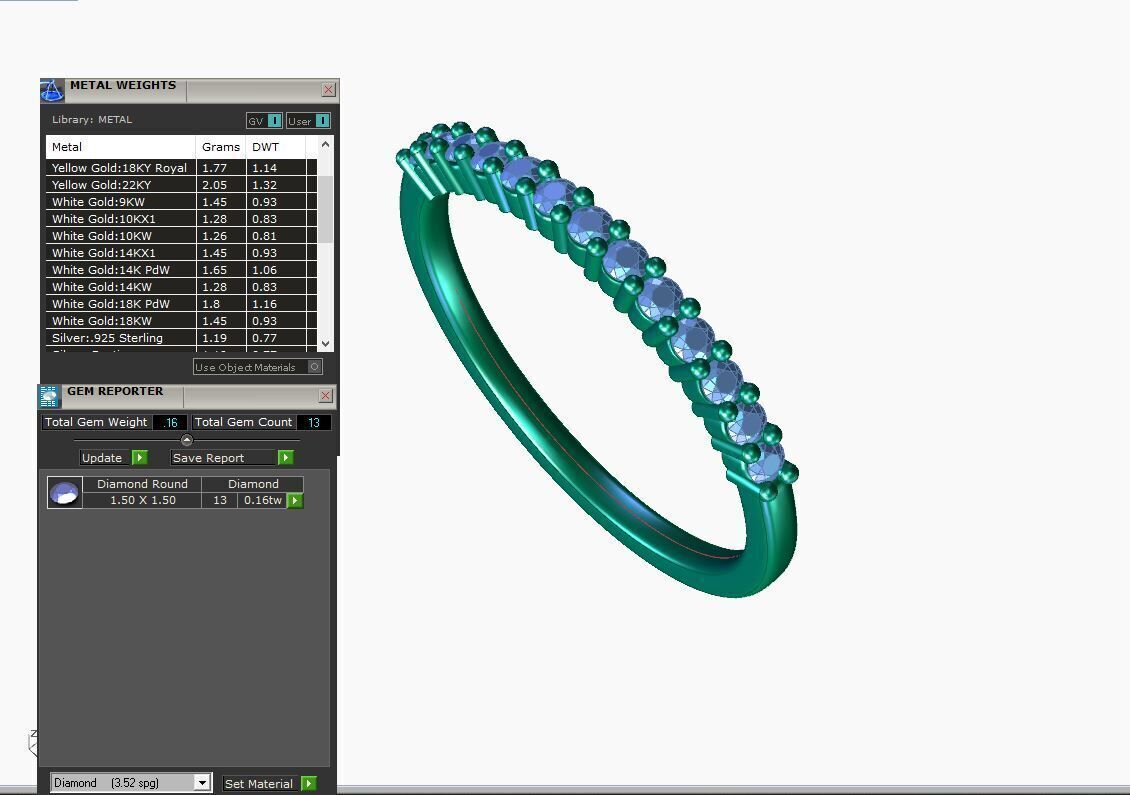Toggle the User library switch
Viewport: 1130px width, 795px height.
(322, 120)
